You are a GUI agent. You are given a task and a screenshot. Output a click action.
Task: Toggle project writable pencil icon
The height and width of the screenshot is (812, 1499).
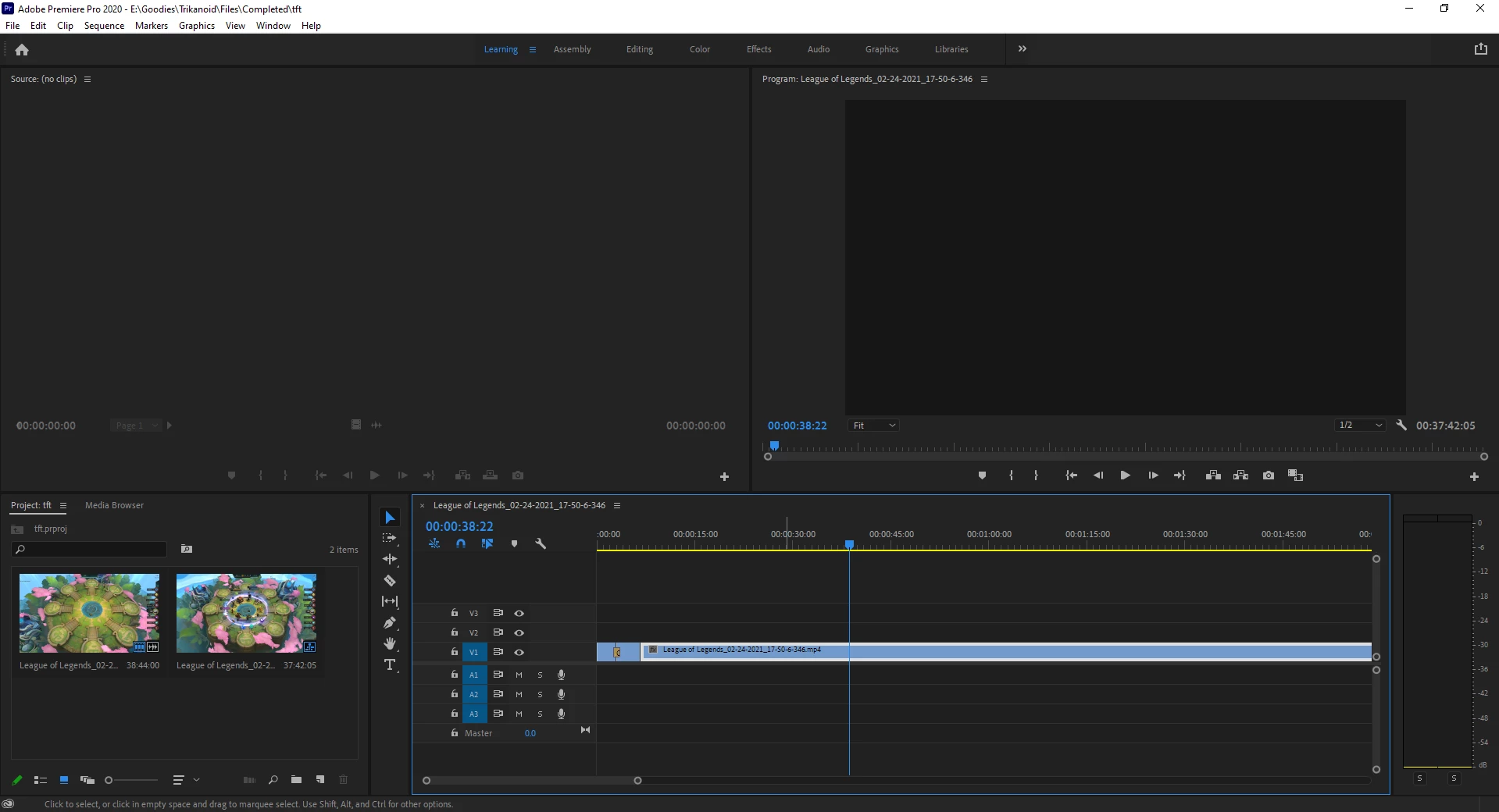pyautogui.click(x=17, y=780)
